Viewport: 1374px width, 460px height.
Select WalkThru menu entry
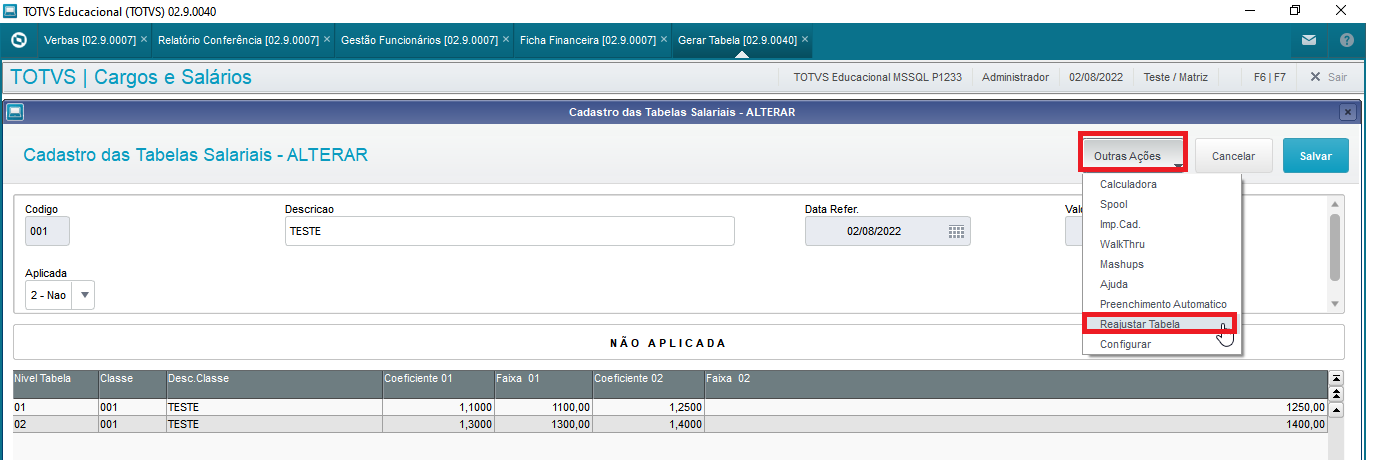click(x=1122, y=244)
